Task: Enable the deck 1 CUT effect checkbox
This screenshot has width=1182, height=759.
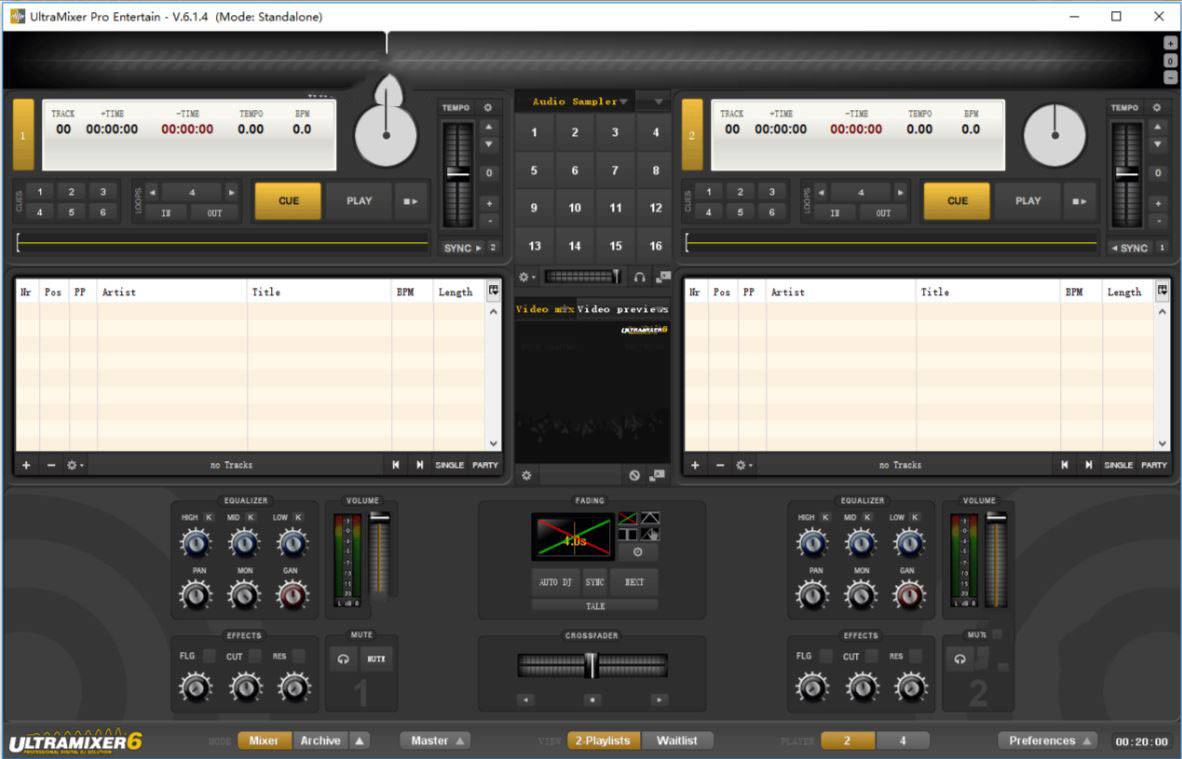Action: [x=256, y=656]
